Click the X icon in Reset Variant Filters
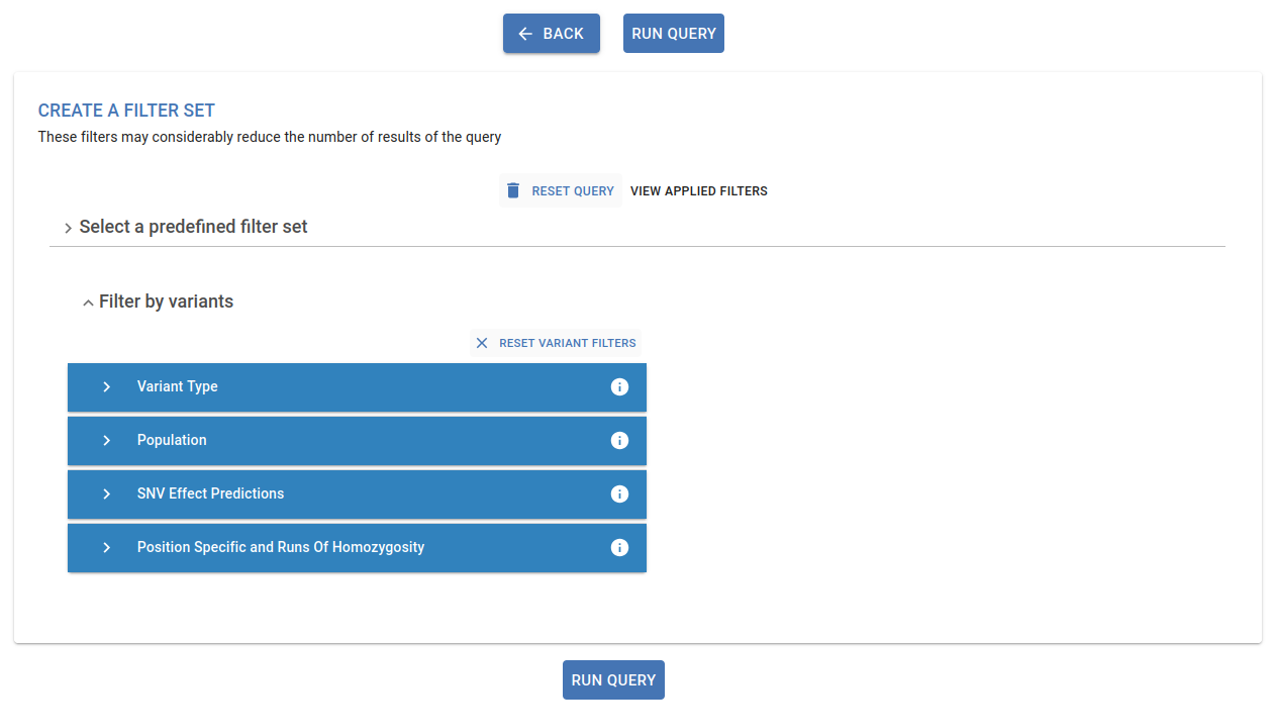This screenshot has width=1275, height=708. 482,343
